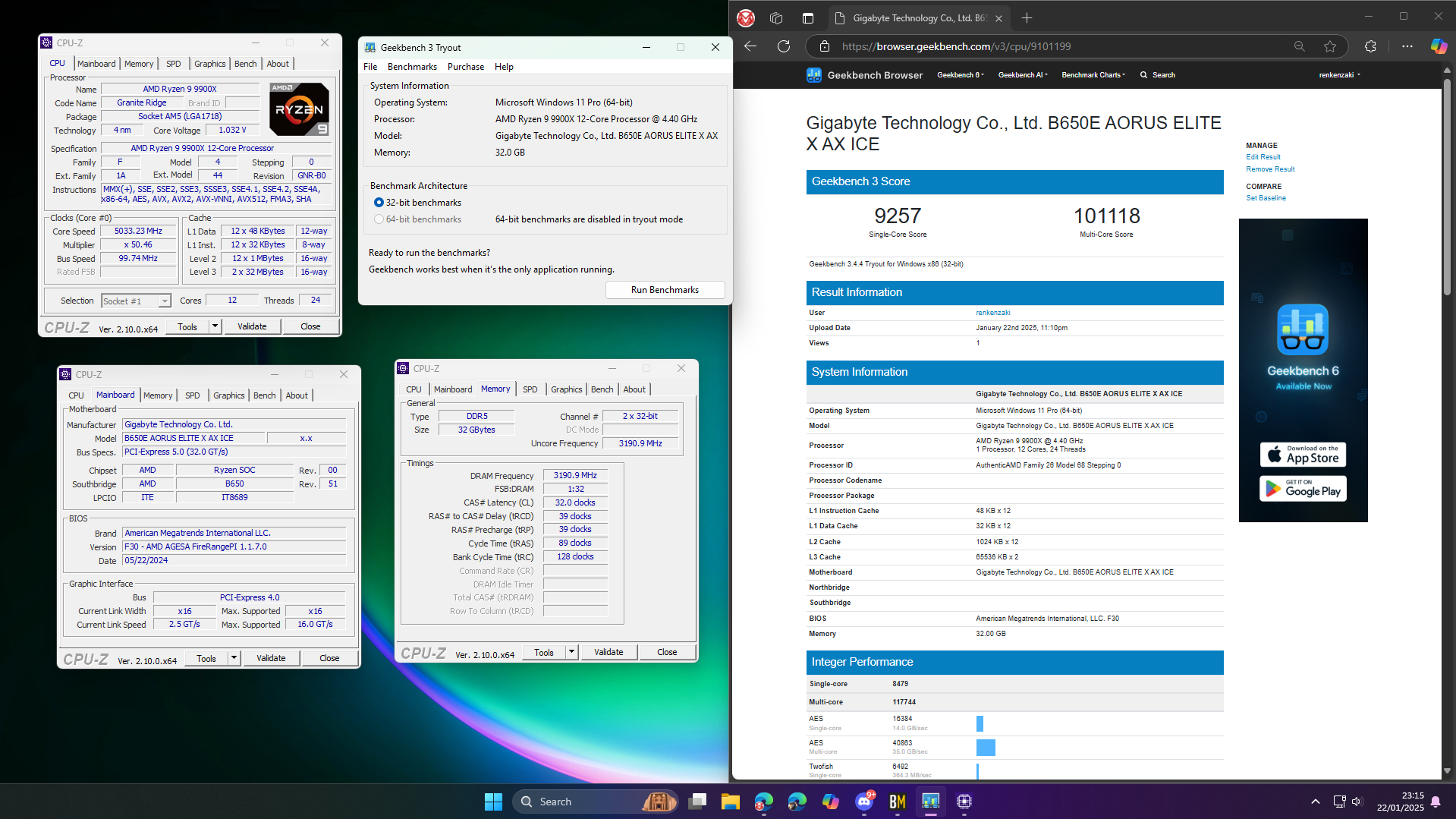Open the BM app in taskbar
Viewport: 1456px width, 819px height.
(898, 802)
